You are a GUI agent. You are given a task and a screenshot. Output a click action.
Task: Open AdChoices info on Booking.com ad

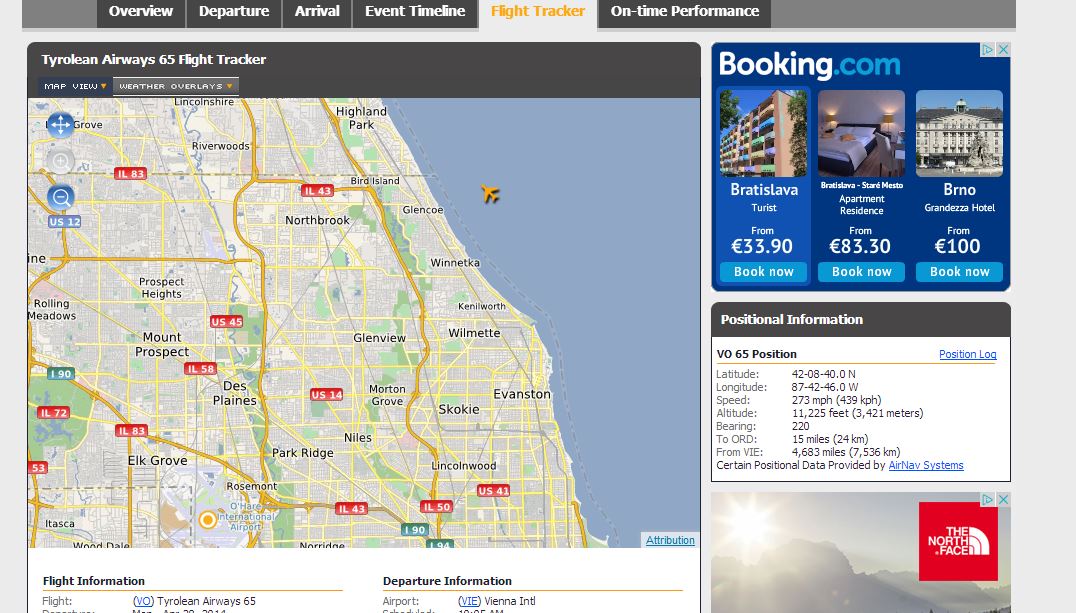coord(988,49)
